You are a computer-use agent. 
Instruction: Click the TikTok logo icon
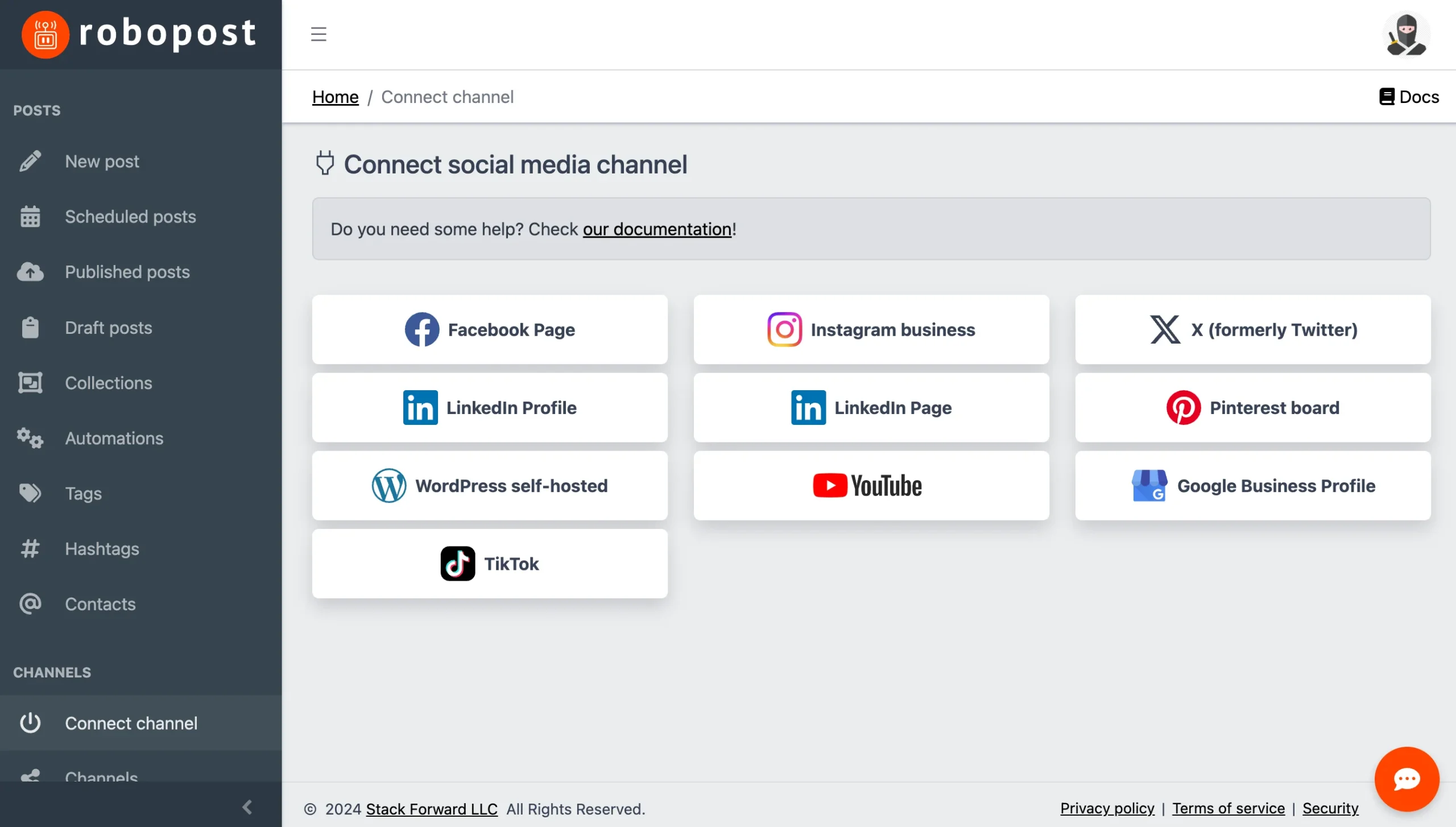point(458,564)
